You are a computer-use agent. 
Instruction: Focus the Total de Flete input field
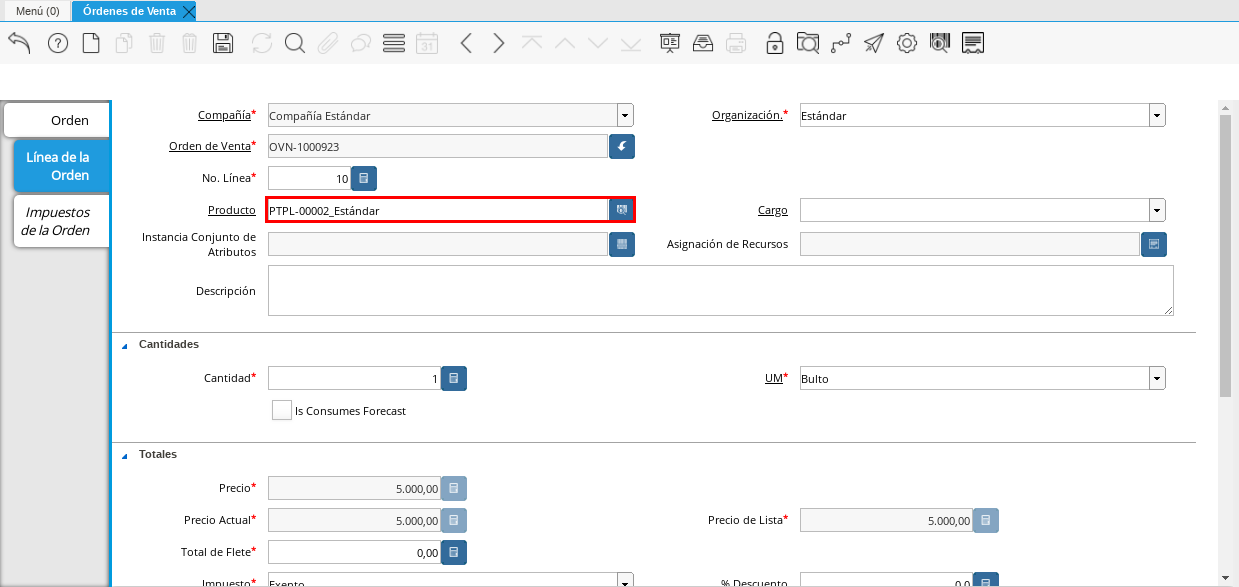pyautogui.click(x=354, y=552)
